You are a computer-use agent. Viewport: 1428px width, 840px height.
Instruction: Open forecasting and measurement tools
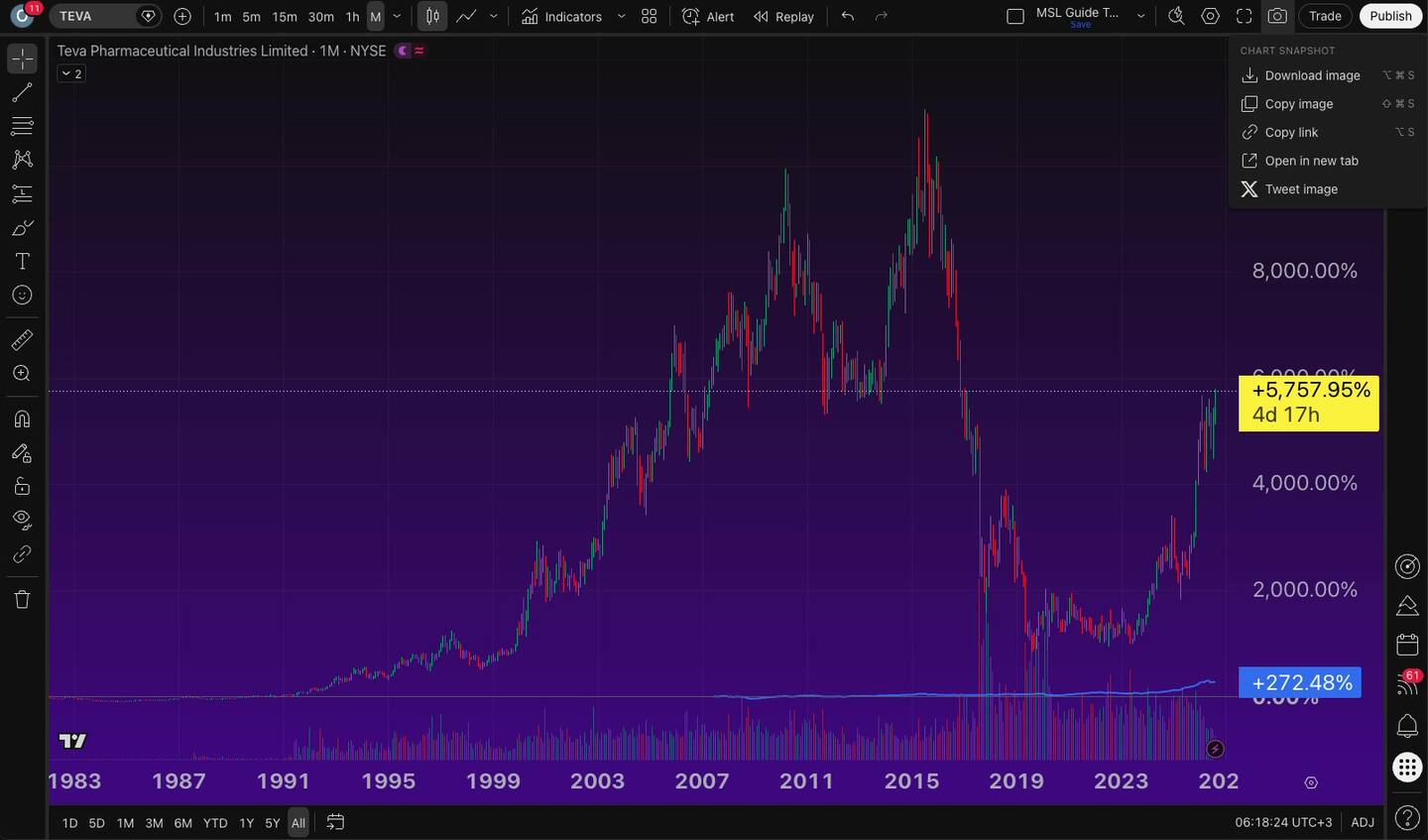pos(22,193)
